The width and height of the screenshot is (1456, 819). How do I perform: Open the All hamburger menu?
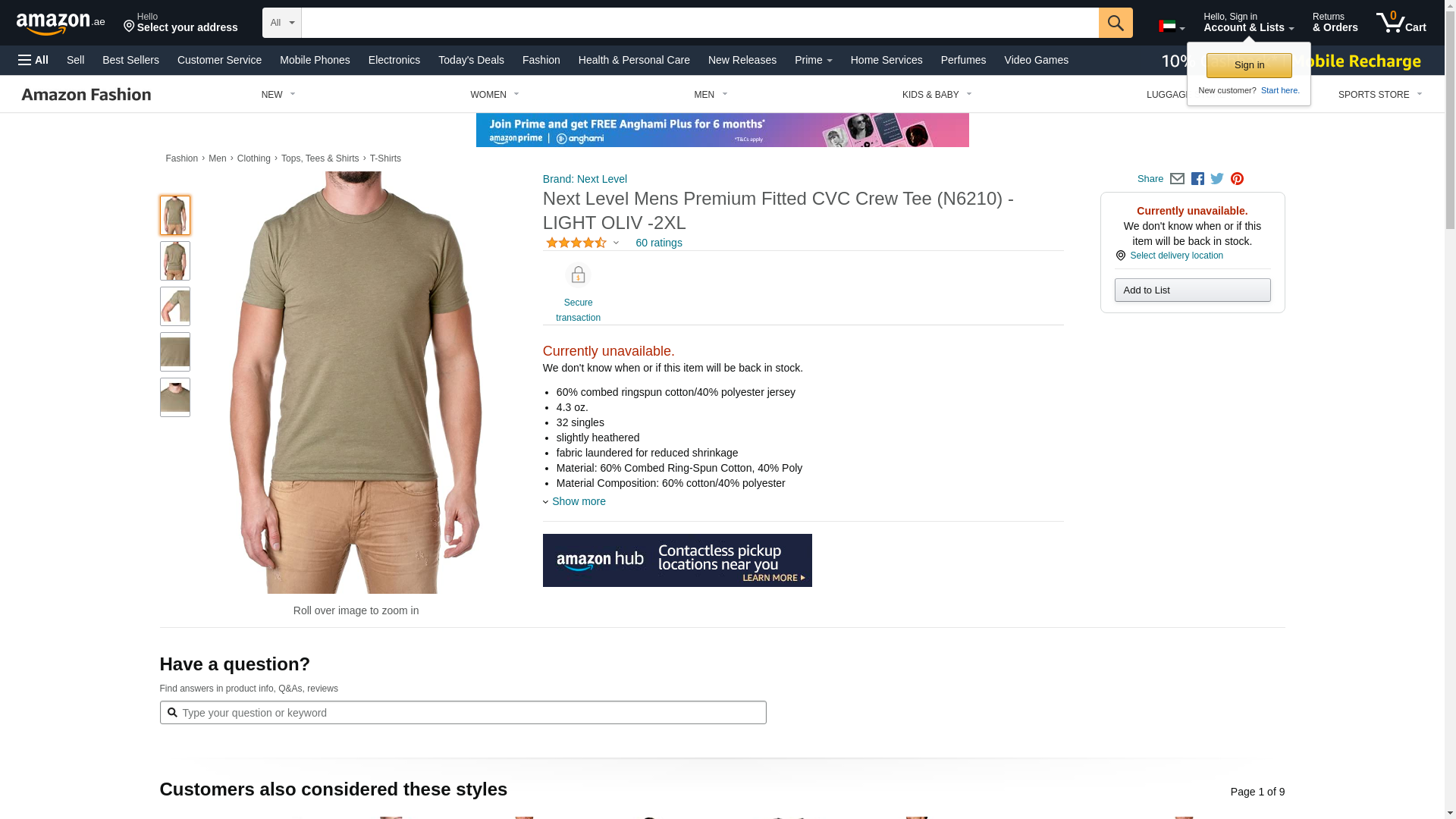point(33,60)
